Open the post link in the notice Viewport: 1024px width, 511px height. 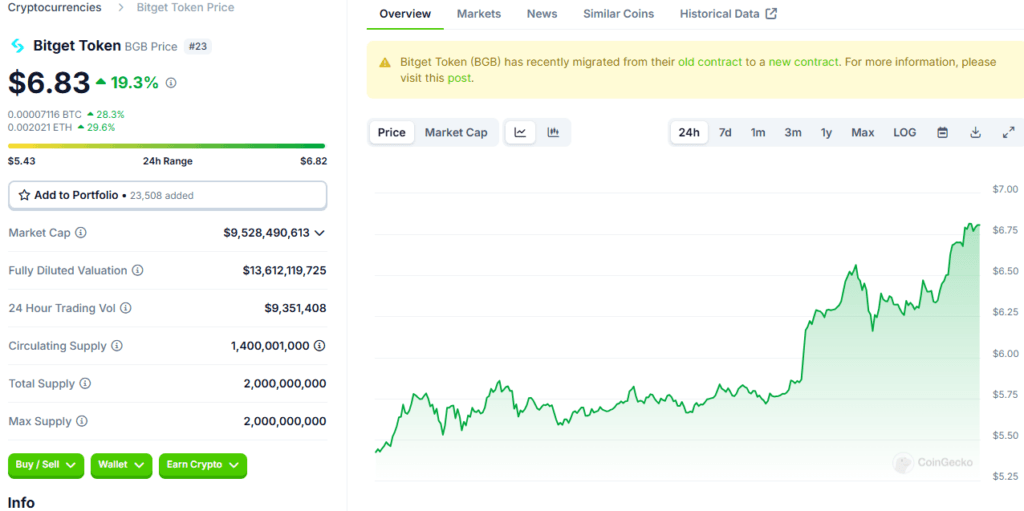point(458,78)
